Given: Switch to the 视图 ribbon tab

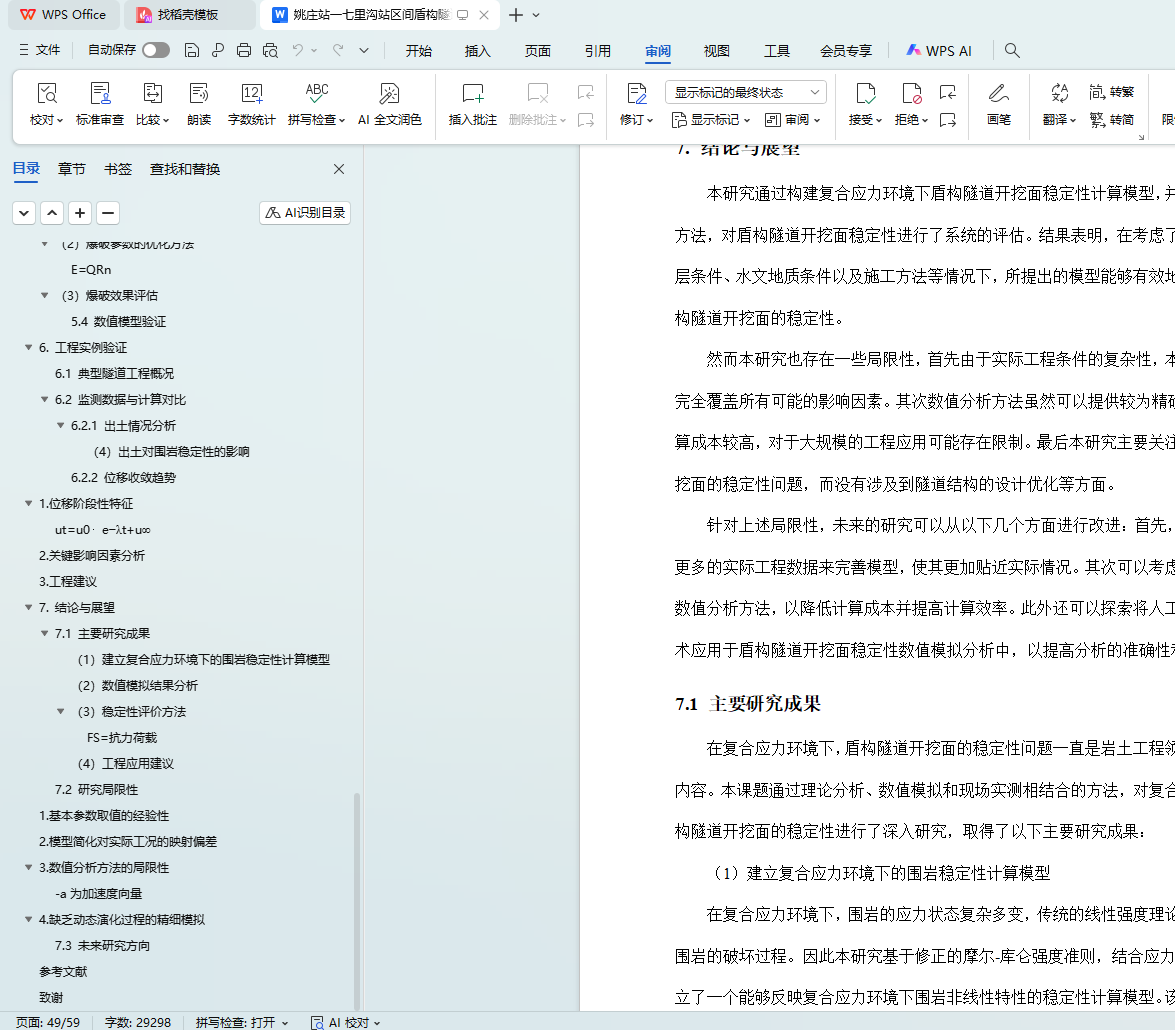Looking at the screenshot, I should pos(716,51).
